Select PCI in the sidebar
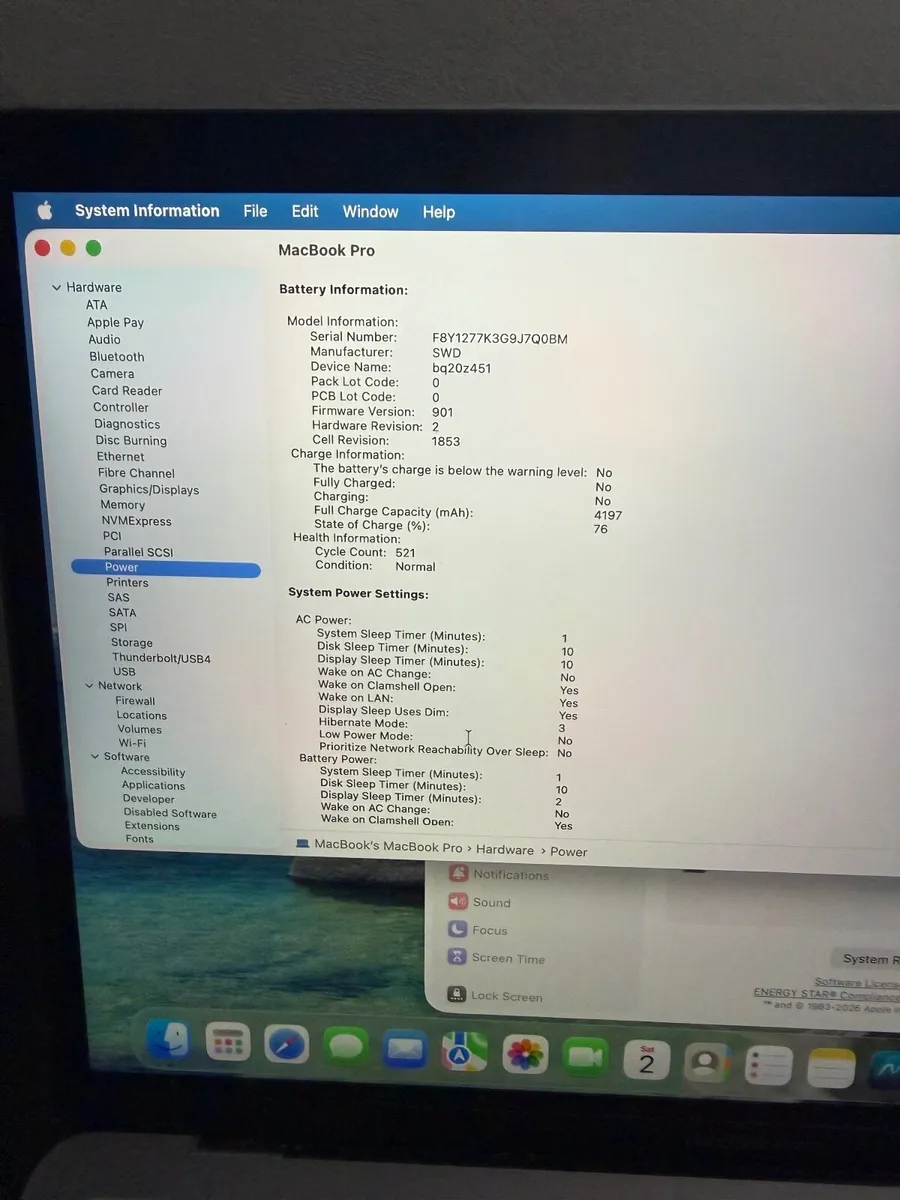The image size is (900, 1200). (112, 536)
